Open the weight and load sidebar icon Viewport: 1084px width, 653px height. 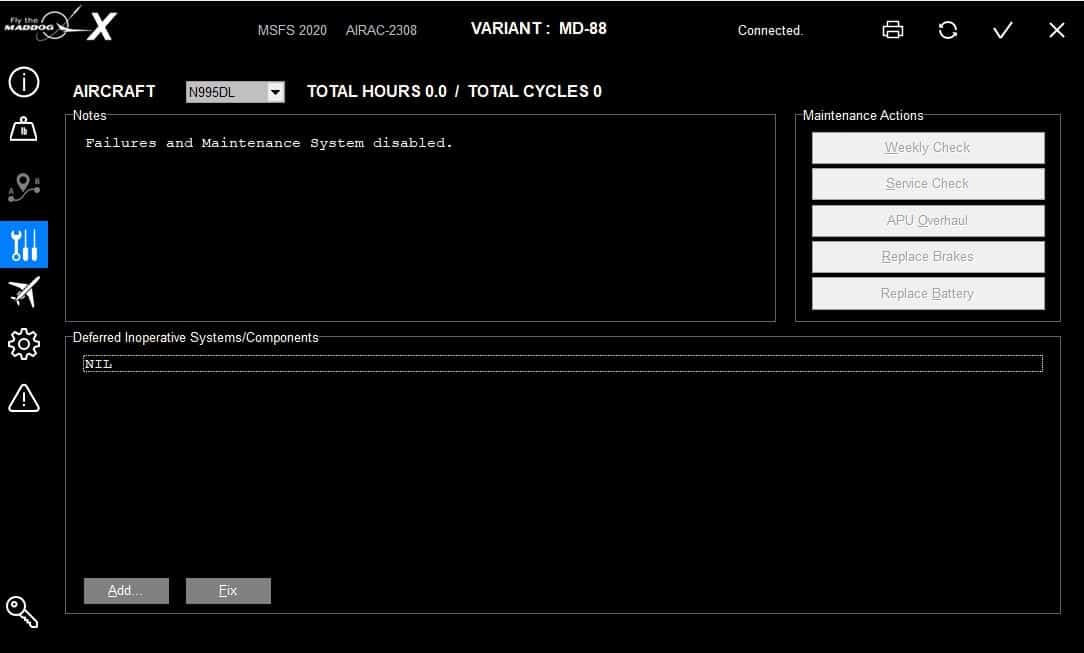coord(24,130)
